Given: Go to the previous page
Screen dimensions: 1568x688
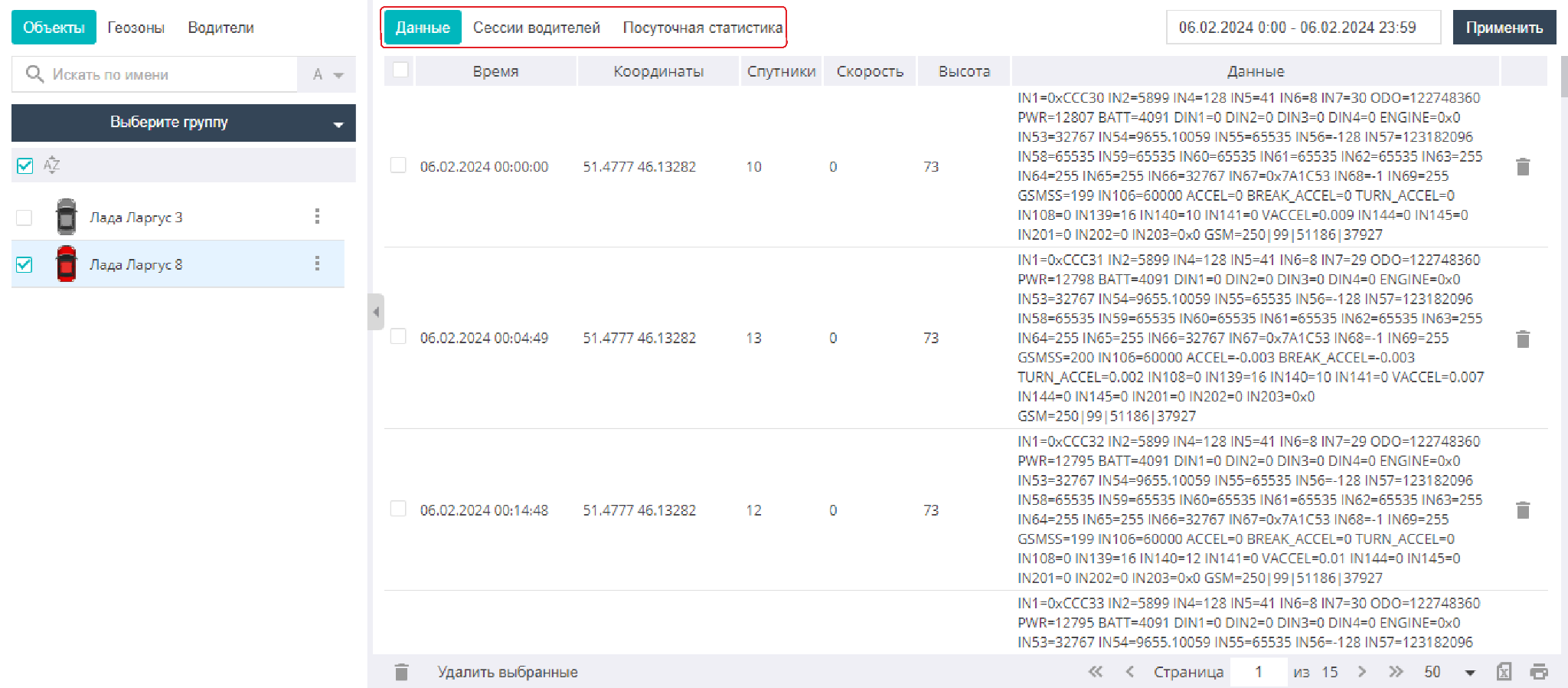Looking at the screenshot, I should click(x=1130, y=672).
